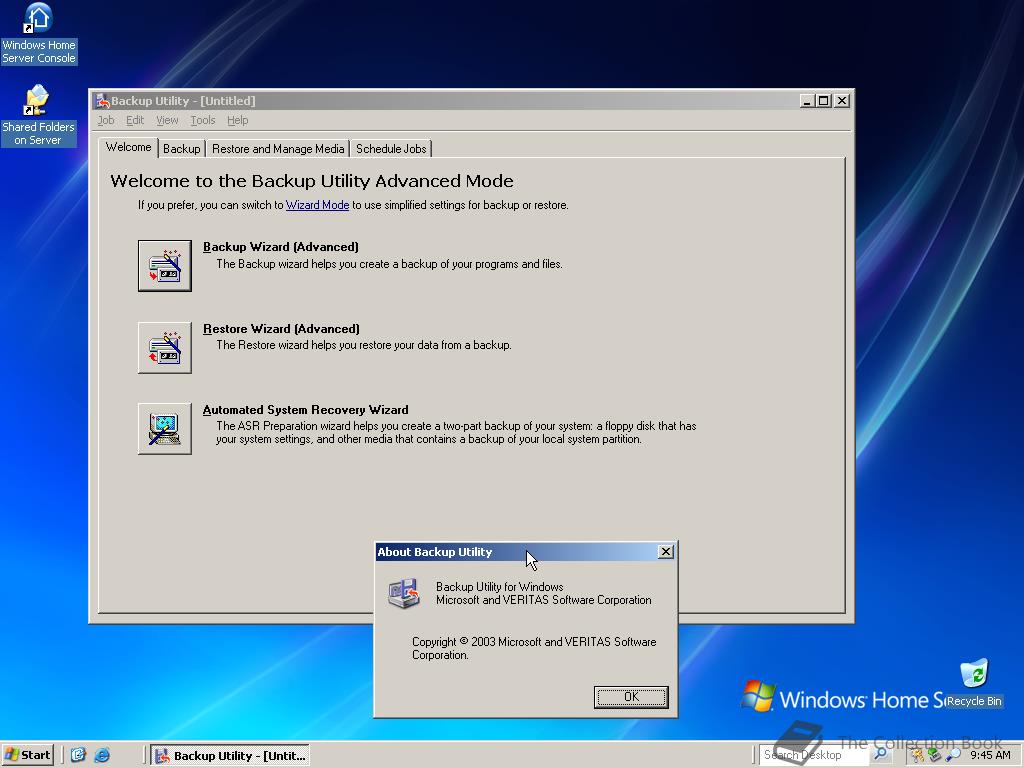1024x768 pixels.
Task: Select the Recycle Bin desktop icon
Action: pos(974,683)
